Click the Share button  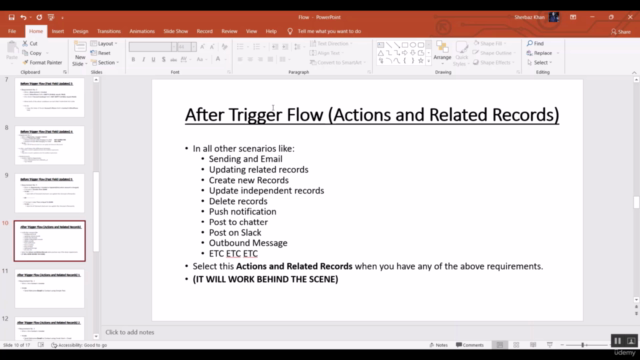[x=621, y=32]
